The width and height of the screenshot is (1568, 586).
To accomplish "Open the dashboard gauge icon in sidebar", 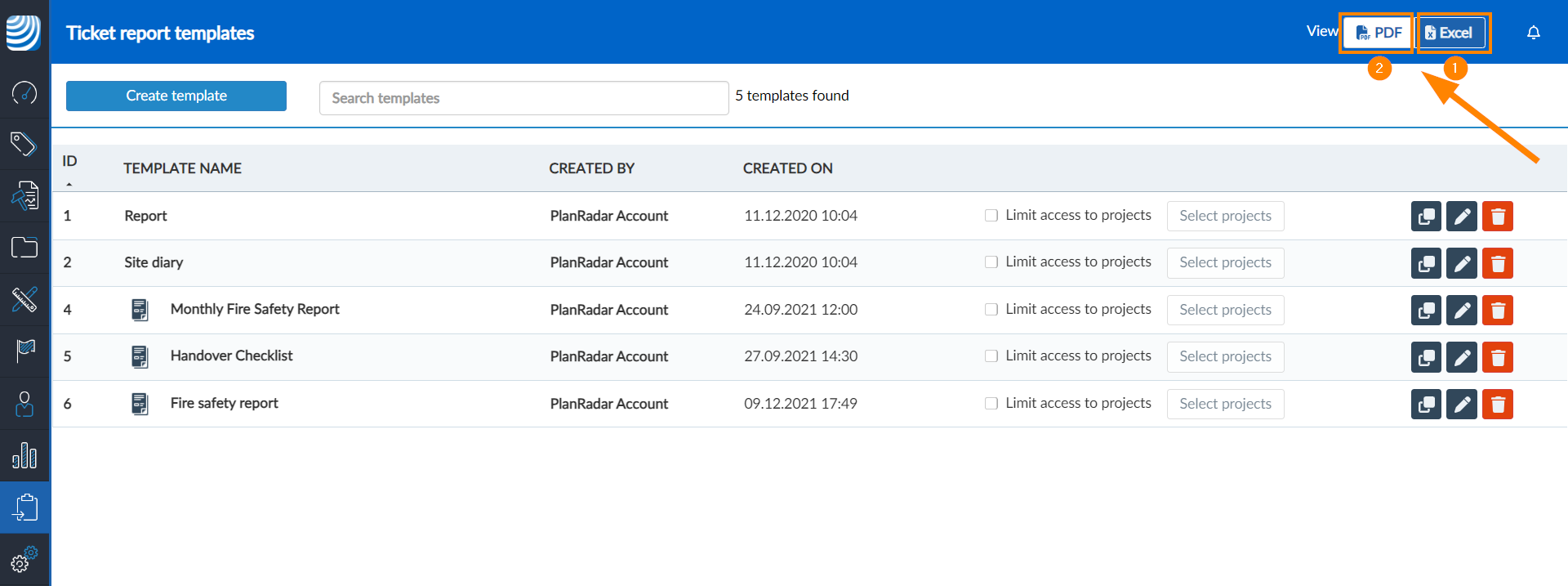I will [x=24, y=93].
